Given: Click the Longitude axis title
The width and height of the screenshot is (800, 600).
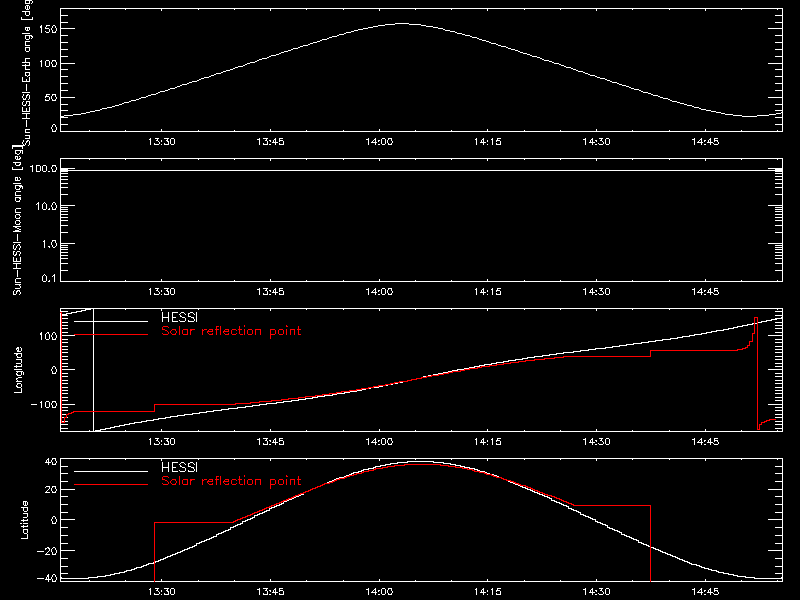Looking at the screenshot, I should pos(18,370).
